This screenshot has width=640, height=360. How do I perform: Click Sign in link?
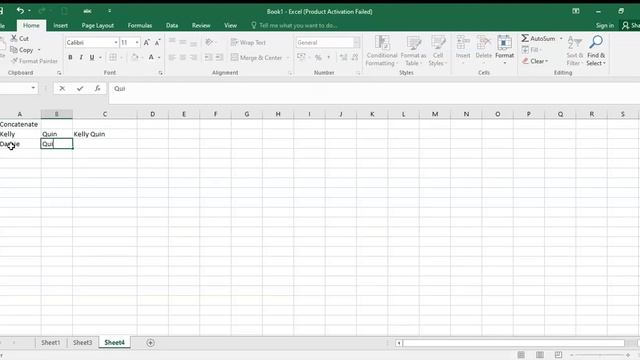[604, 25]
